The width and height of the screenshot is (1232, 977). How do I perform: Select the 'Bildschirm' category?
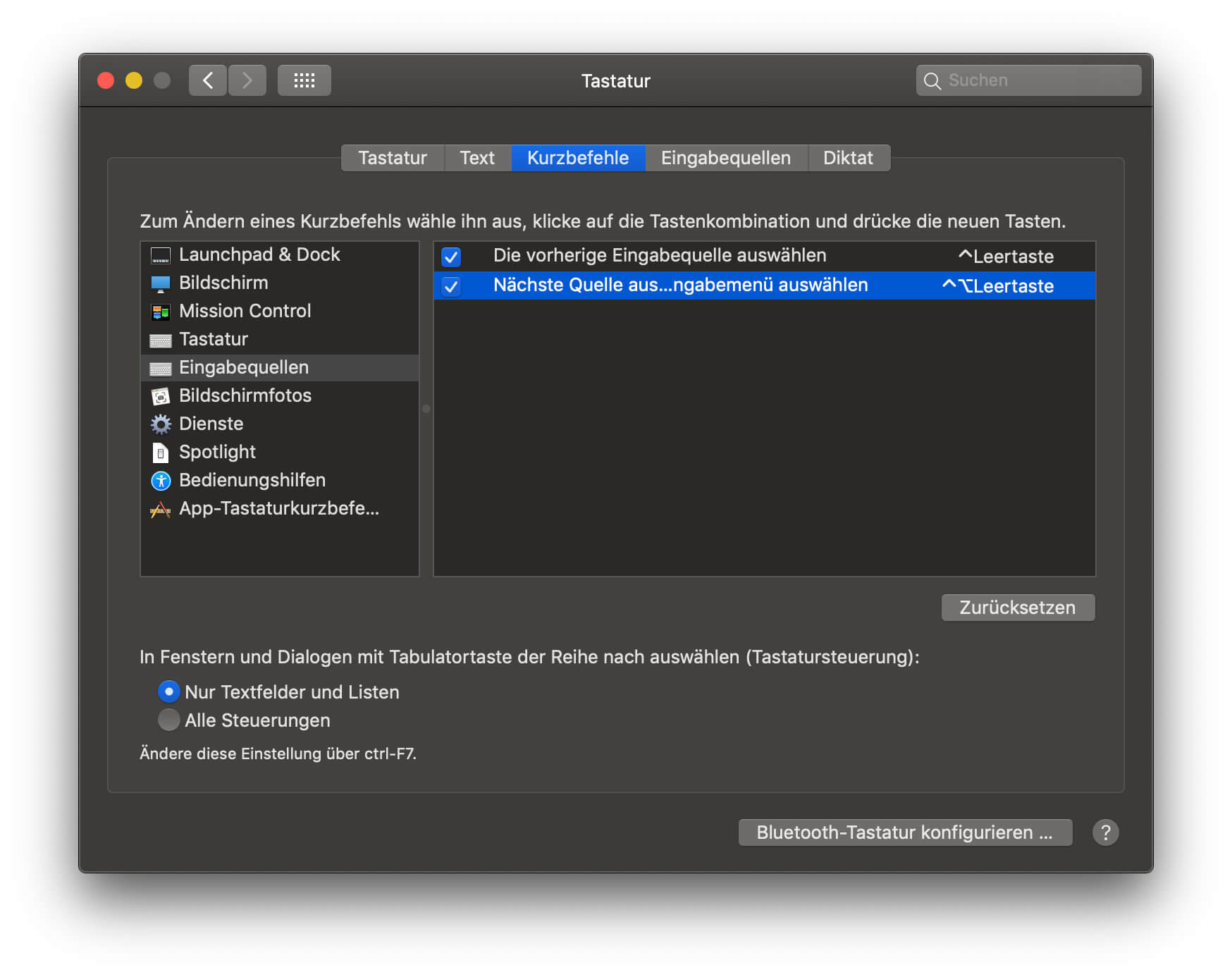(x=280, y=283)
